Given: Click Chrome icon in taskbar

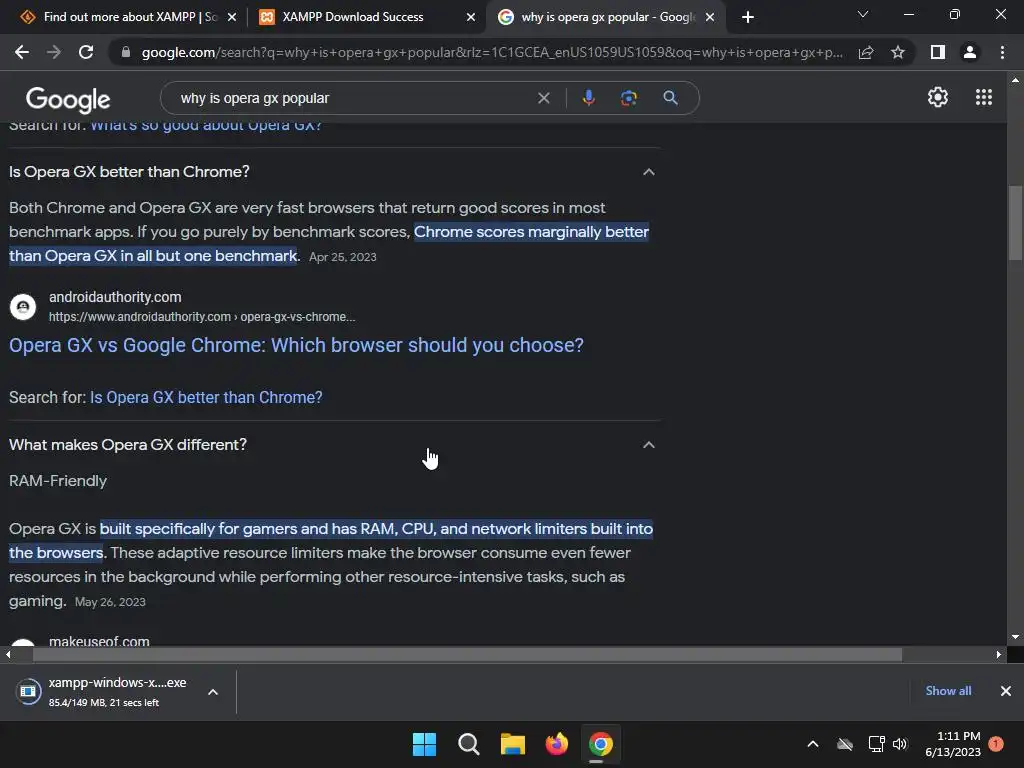Looking at the screenshot, I should click(601, 744).
